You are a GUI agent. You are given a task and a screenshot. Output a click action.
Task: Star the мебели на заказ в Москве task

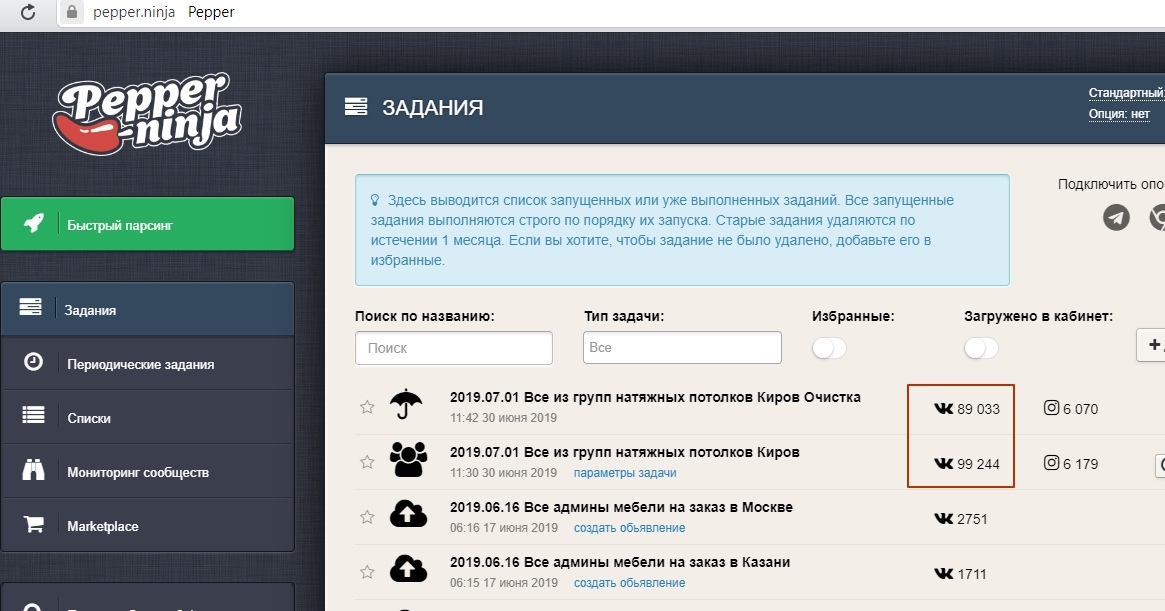367,517
